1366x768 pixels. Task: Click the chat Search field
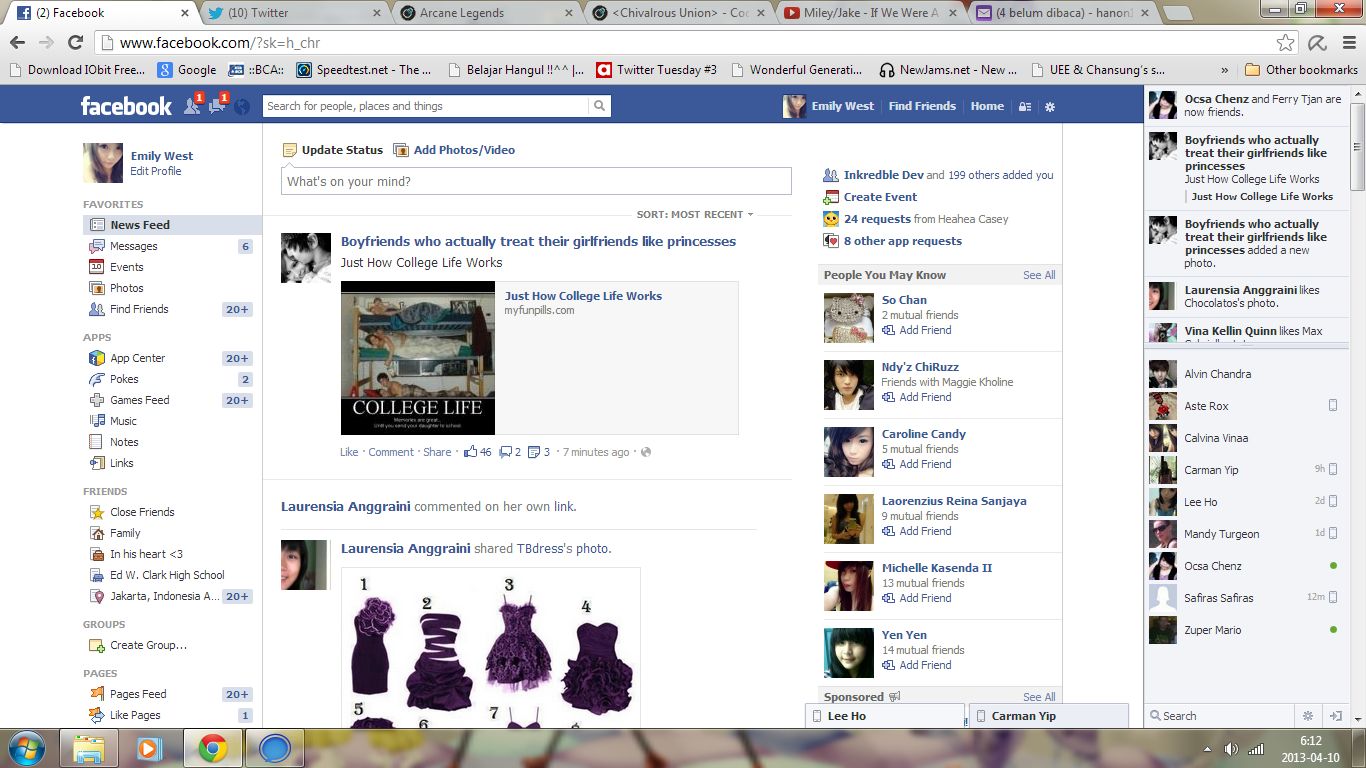[1220, 716]
